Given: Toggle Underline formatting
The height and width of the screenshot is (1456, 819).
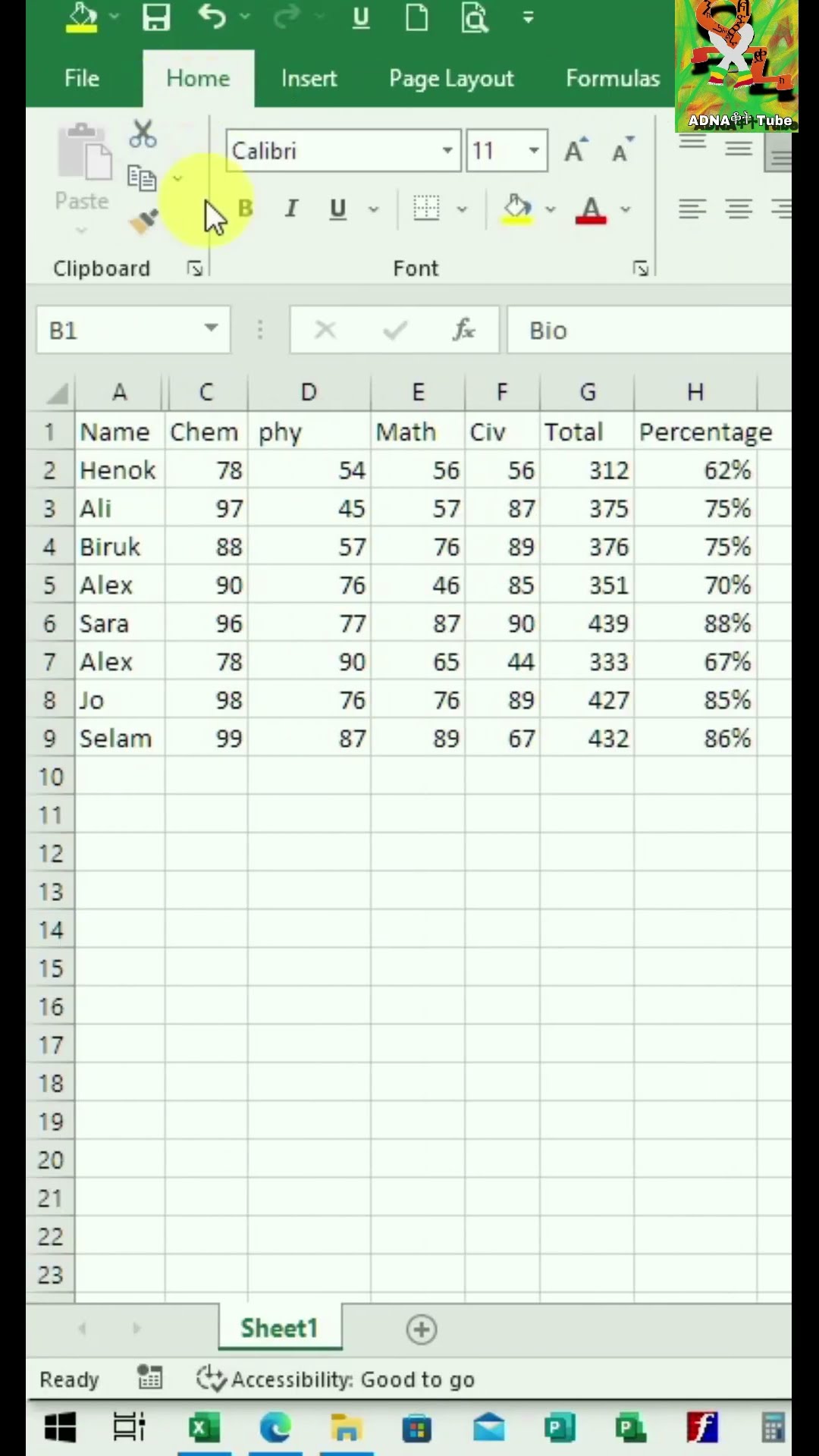Looking at the screenshot, I should (x=338, y=209).
